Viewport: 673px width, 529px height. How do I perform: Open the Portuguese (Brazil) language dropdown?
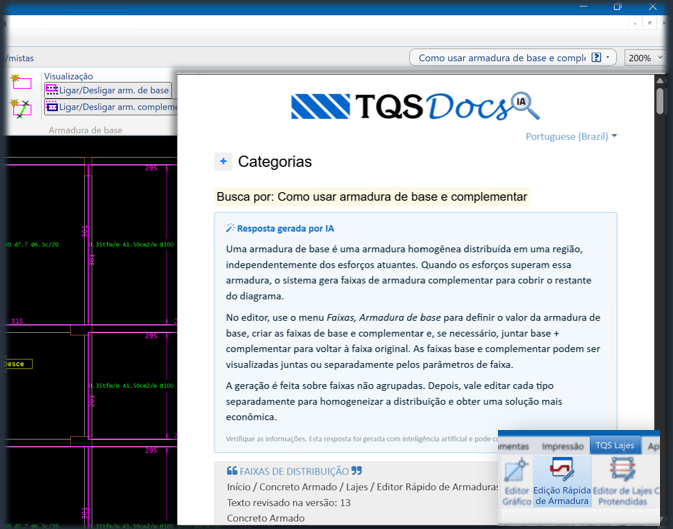pos(571,137)
